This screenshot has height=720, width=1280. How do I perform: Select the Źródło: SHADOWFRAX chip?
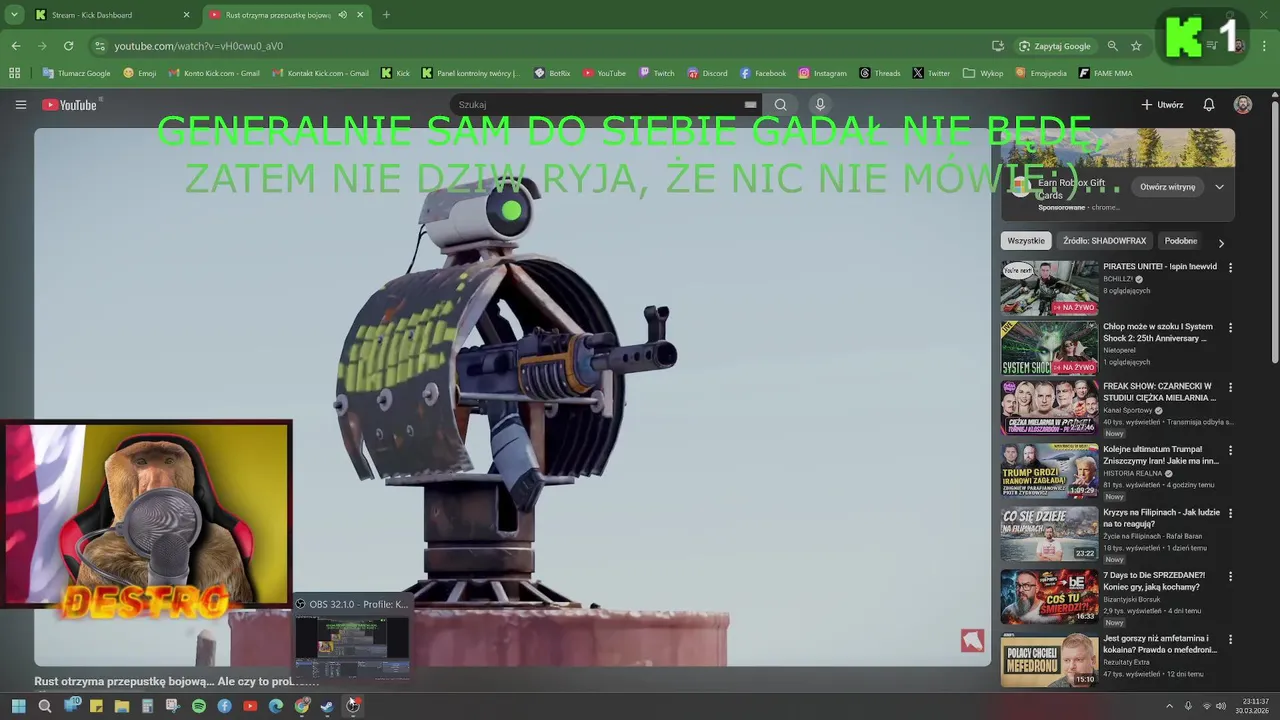point(1105,241)
